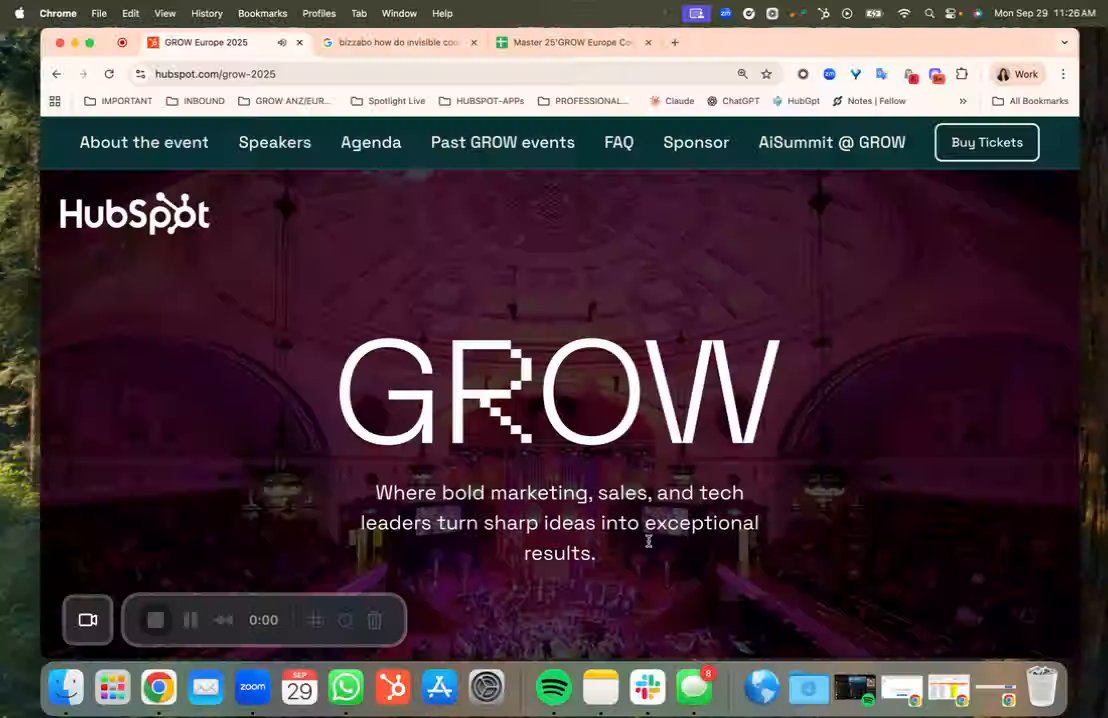The width and height of the screenshot is (1108, 718).
Task: Open the Sponsor nav link
Action: 696,142
